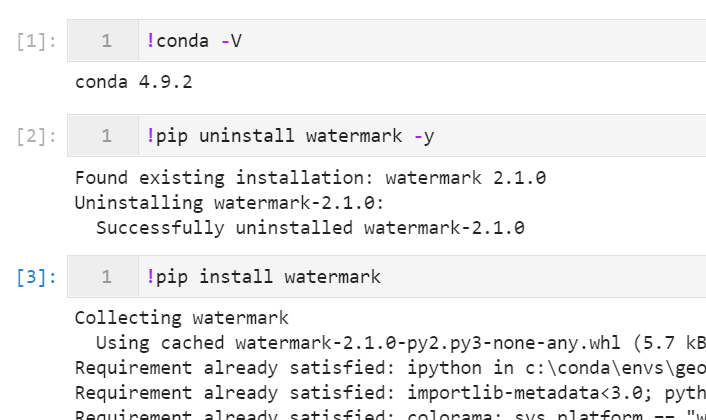Select the [2] cell prompt label
Viewport: 706px width, 420px height.
[x=36, y=136]
